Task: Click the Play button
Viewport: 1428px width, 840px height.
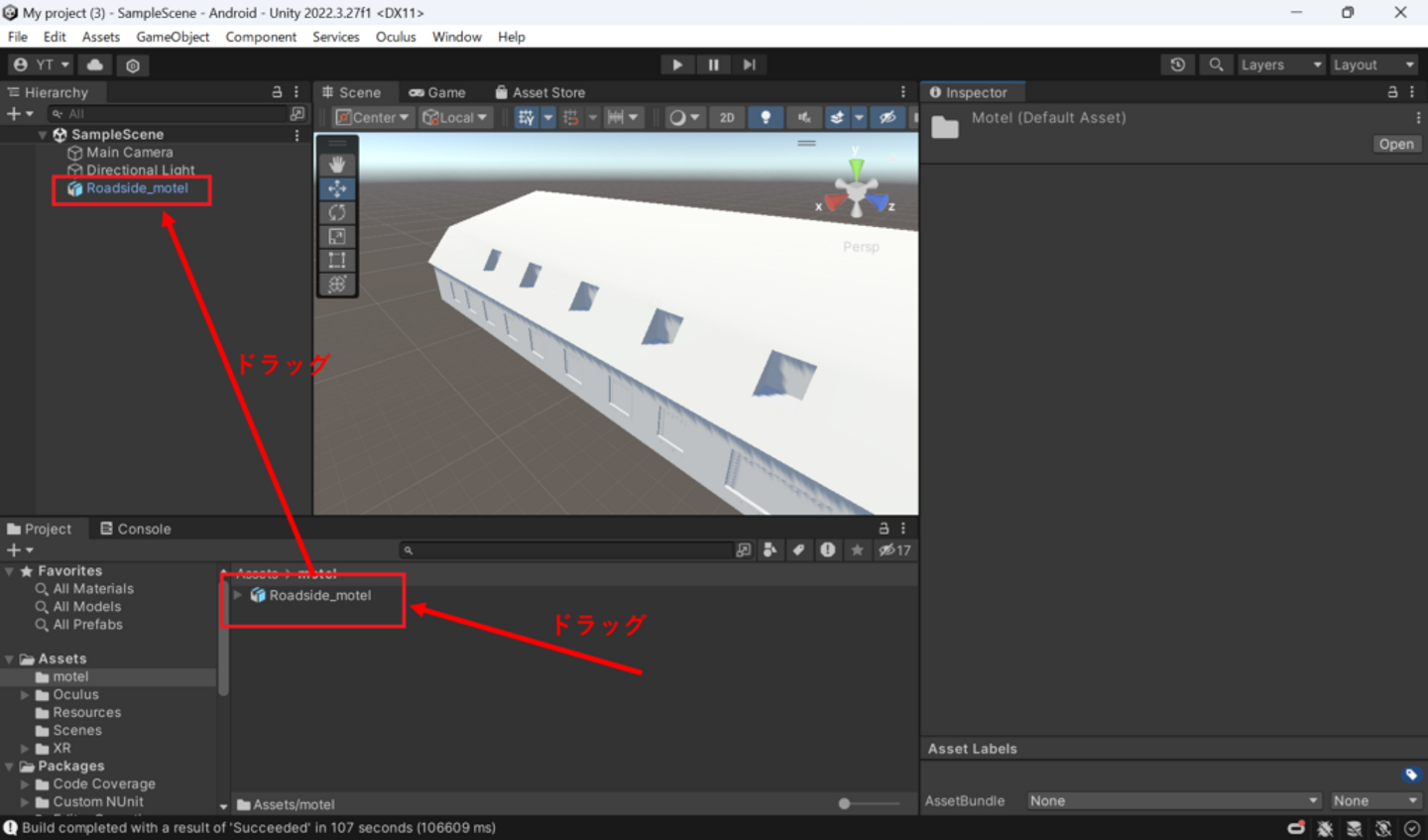Action: 677,64
